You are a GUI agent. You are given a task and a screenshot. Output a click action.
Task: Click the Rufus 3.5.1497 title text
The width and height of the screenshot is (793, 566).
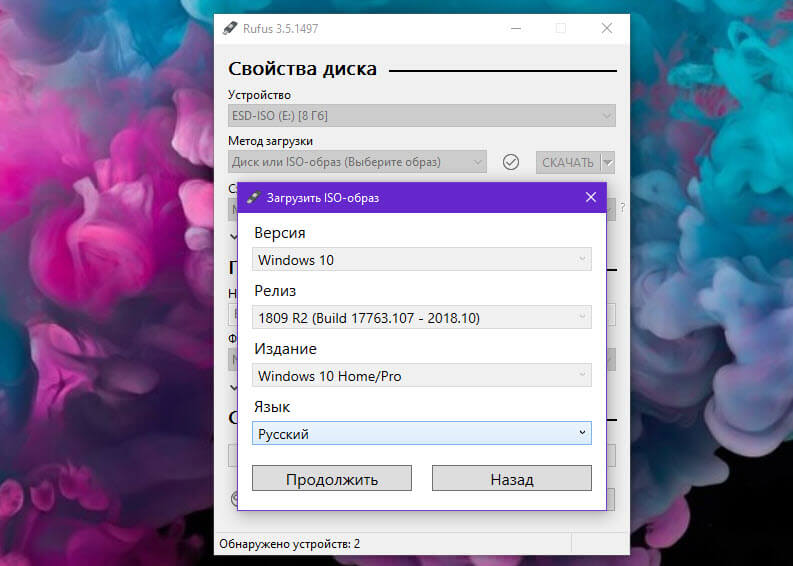tap(281, 28)
